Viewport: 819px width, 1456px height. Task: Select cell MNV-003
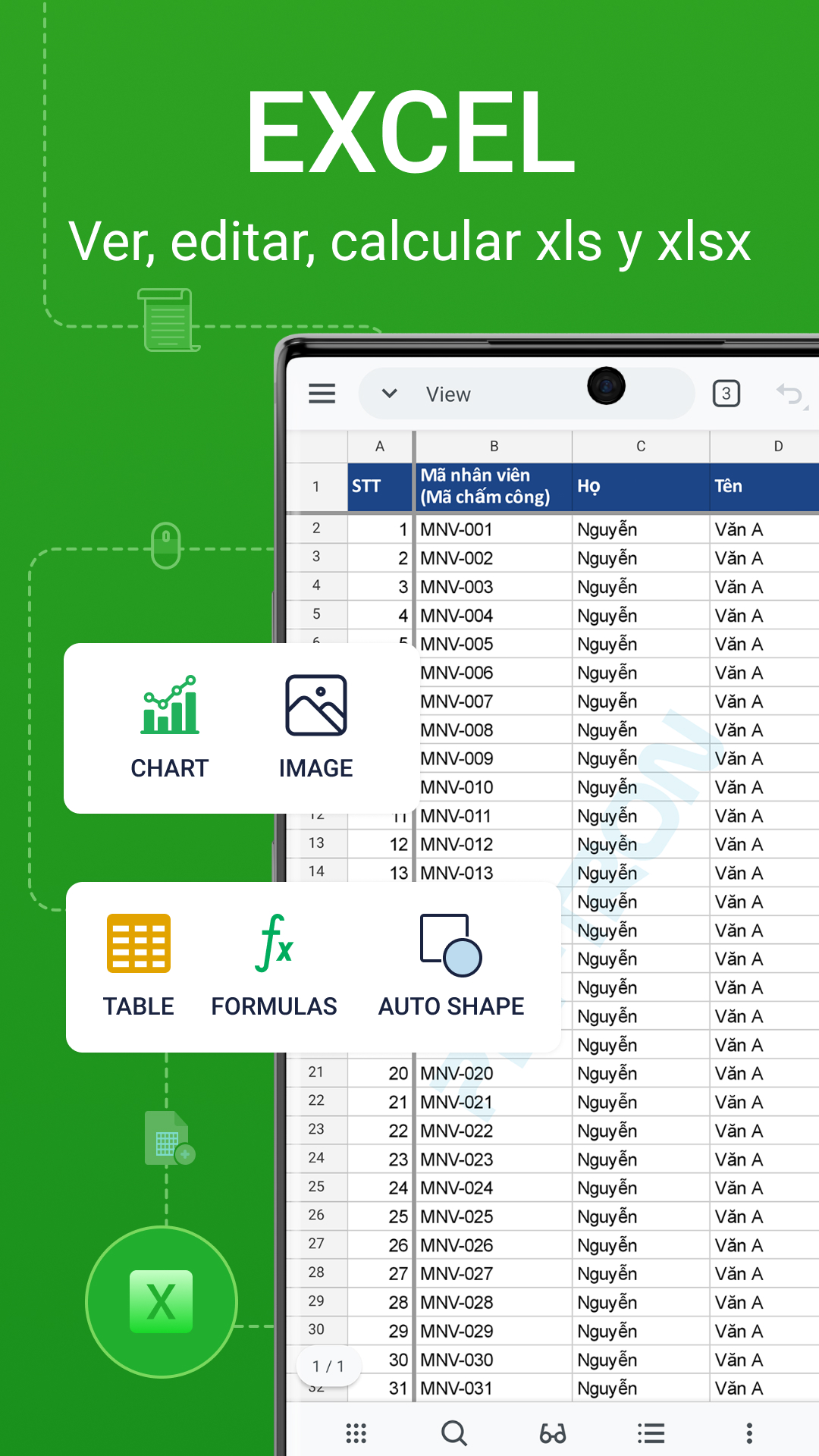coord(494,587)
